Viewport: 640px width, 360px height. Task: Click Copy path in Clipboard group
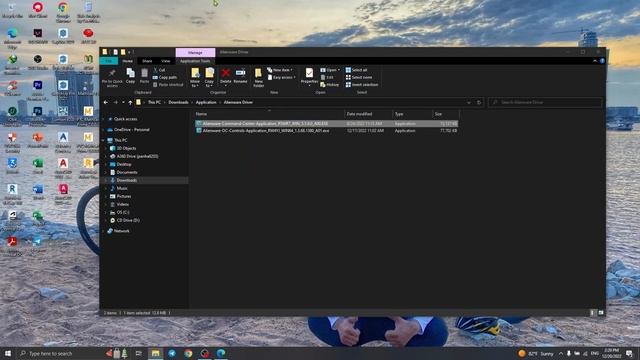pyautogui.click(x=165, y=78)
